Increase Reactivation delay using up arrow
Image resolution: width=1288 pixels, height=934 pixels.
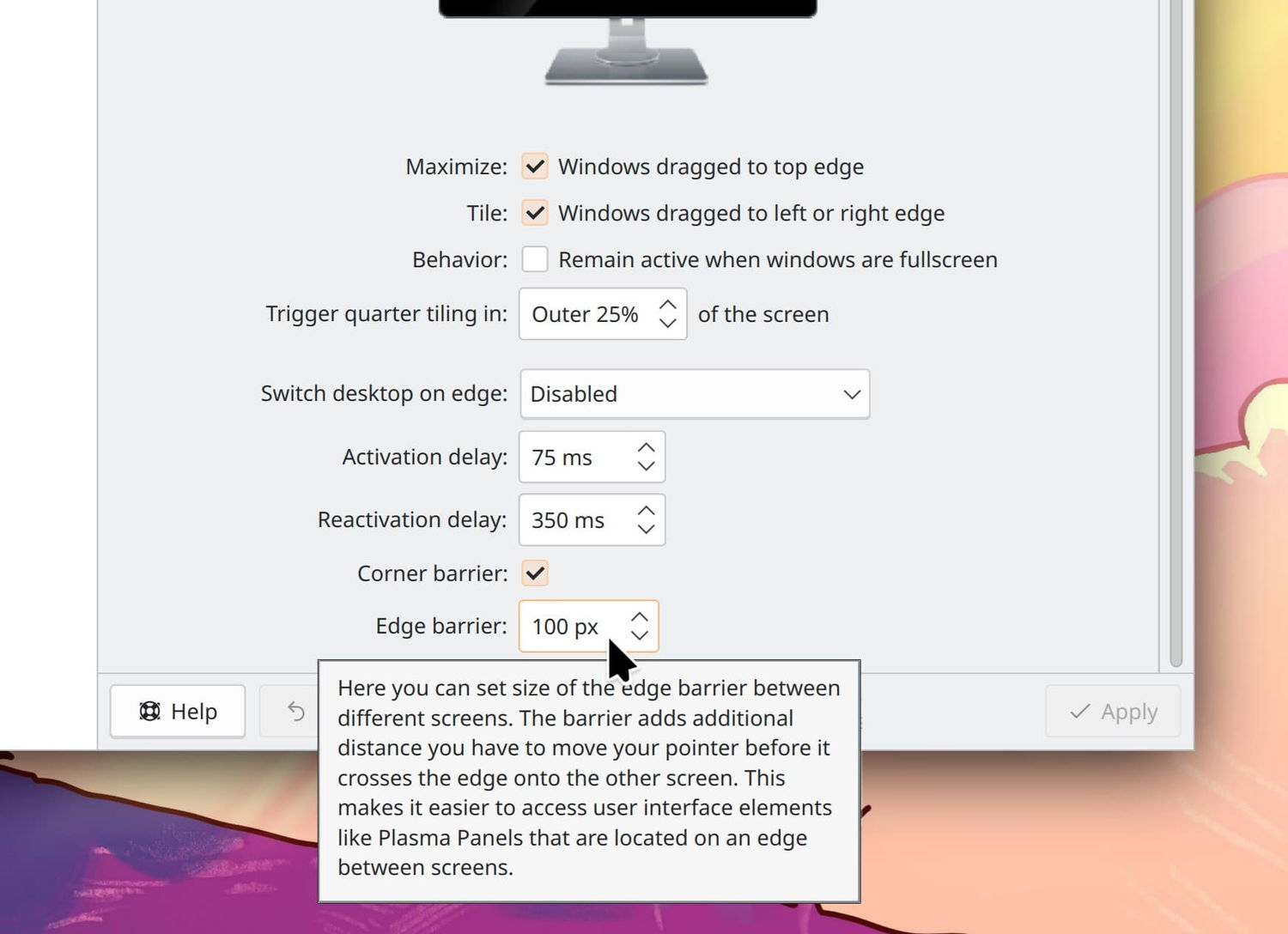pos(647,511)
